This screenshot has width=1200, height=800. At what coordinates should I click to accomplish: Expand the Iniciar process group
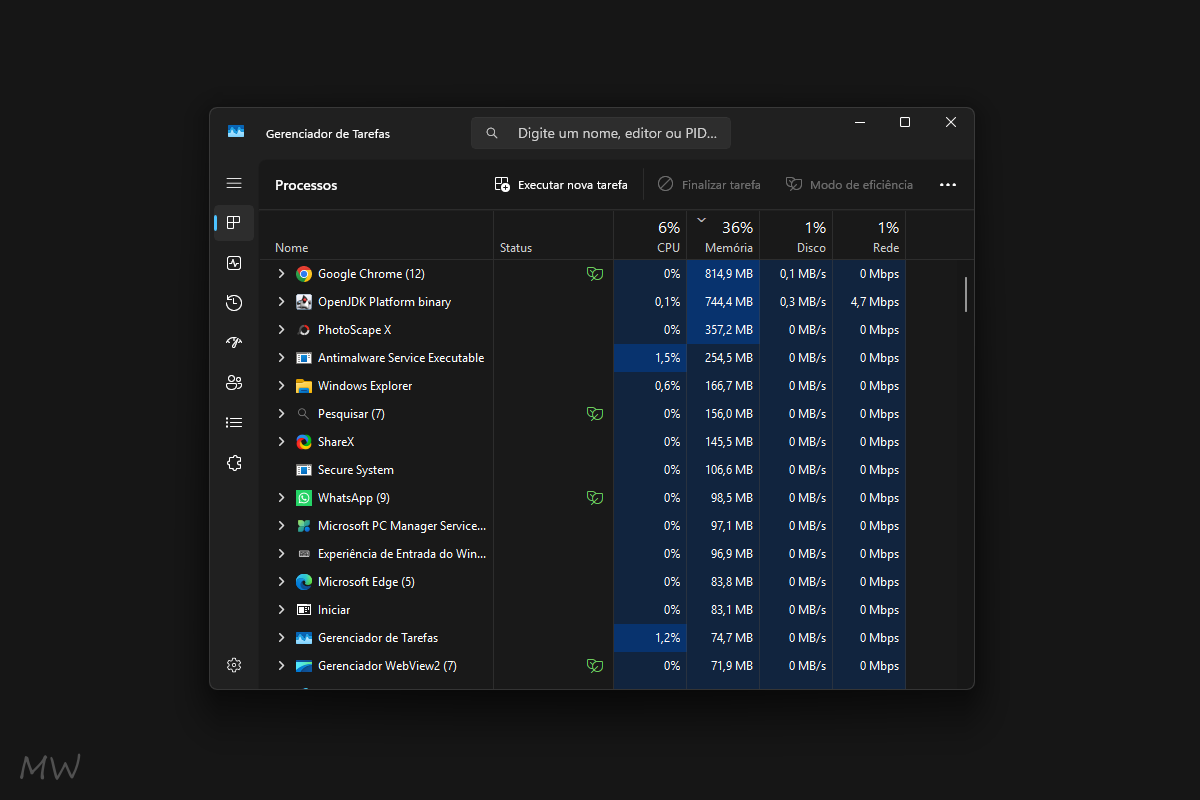(x=281, y=610)
